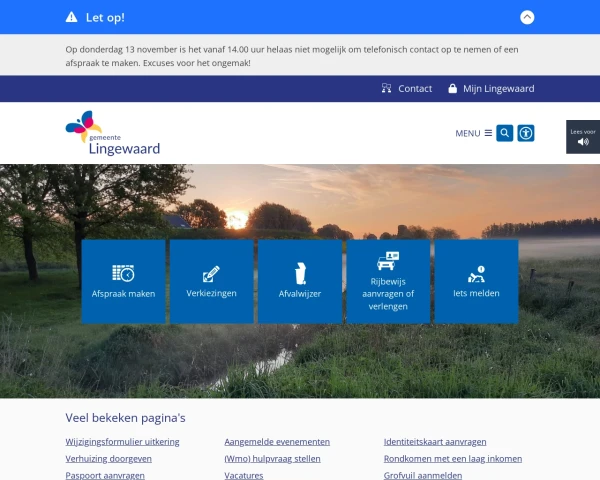Open Paspoort aanvragen link
The width and height of the screenshot is (600, 480).
coord(105,475)
